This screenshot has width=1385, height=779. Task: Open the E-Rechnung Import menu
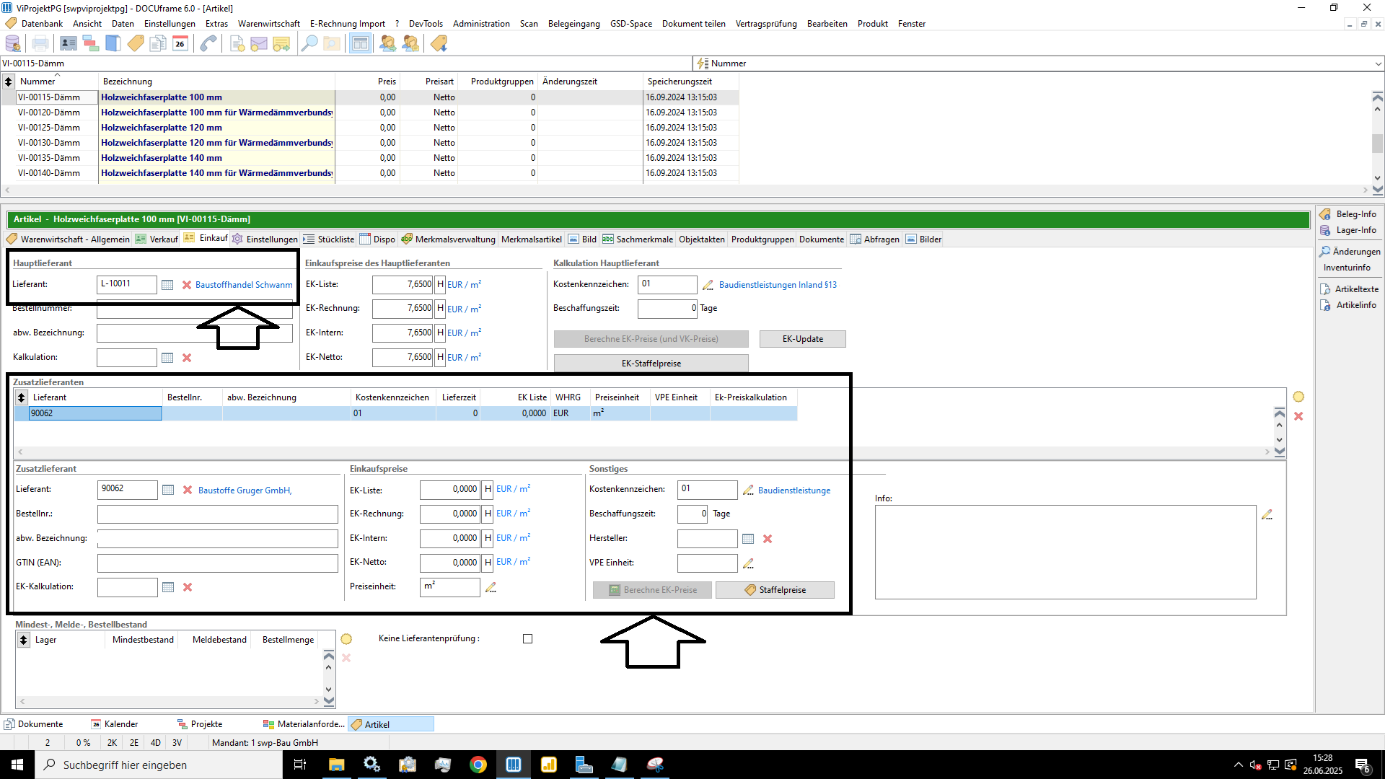(348, 23)
